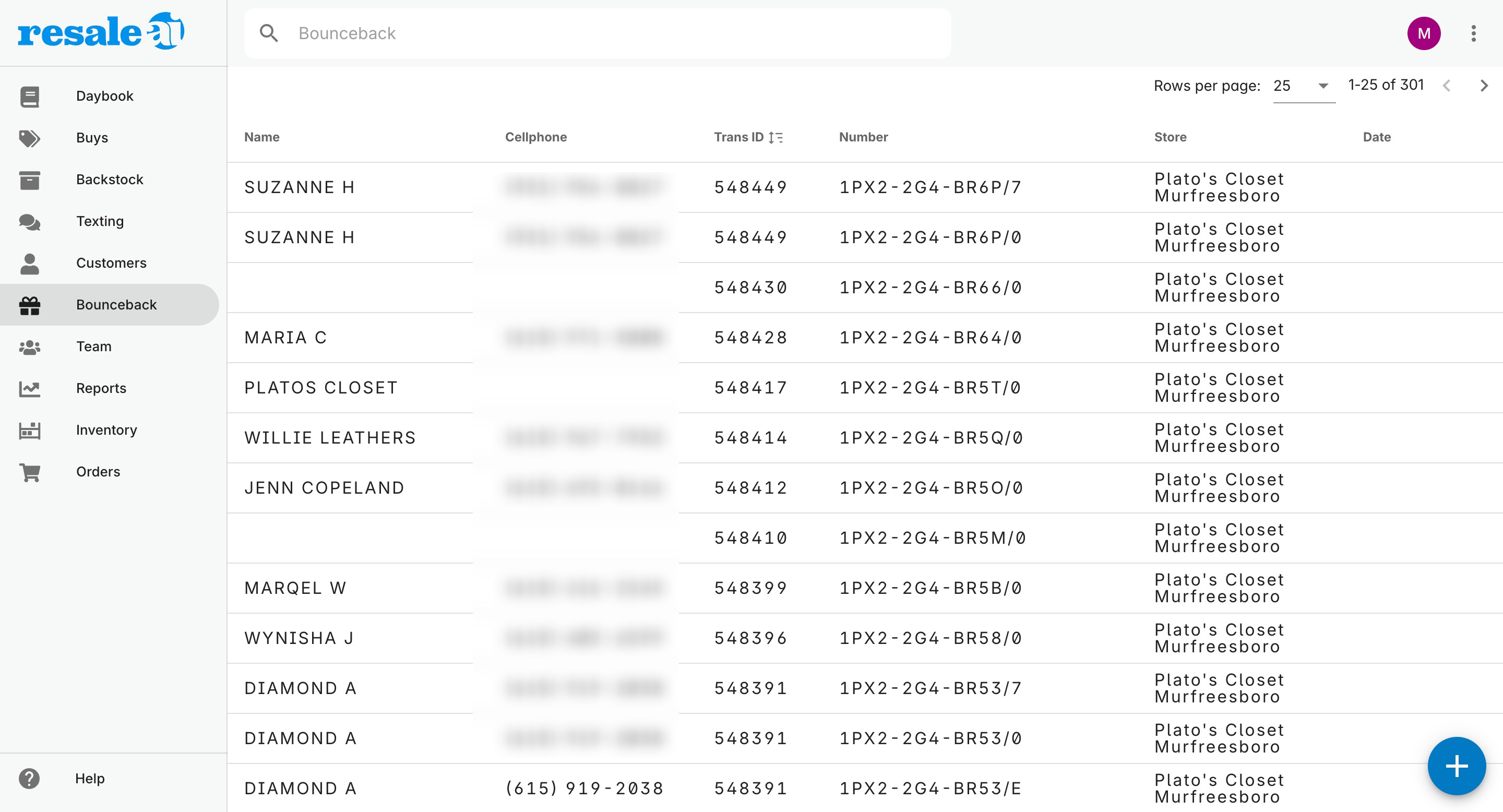
Task: Open the Team menu item
Action: tap(93, 347)
